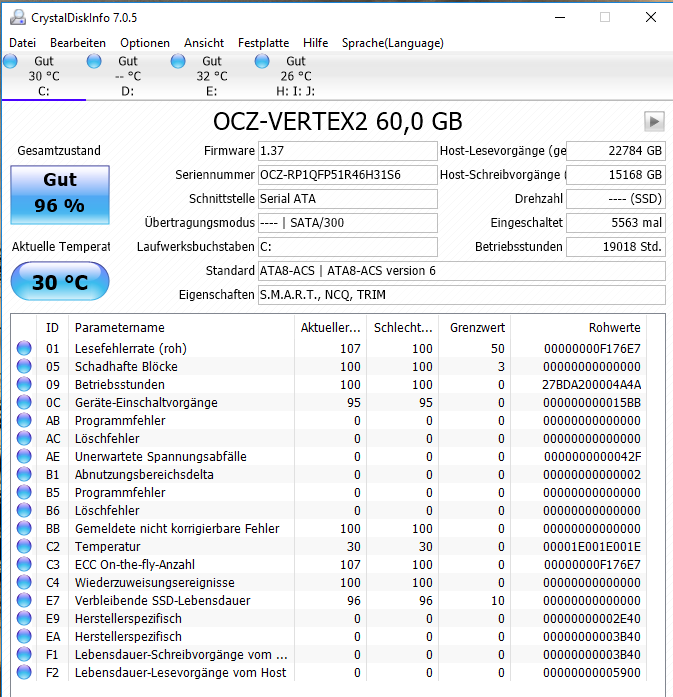673x697 pixels.
Task: Click the CrystalDiskInfo app icon in title bar
Action: (18, 17)
